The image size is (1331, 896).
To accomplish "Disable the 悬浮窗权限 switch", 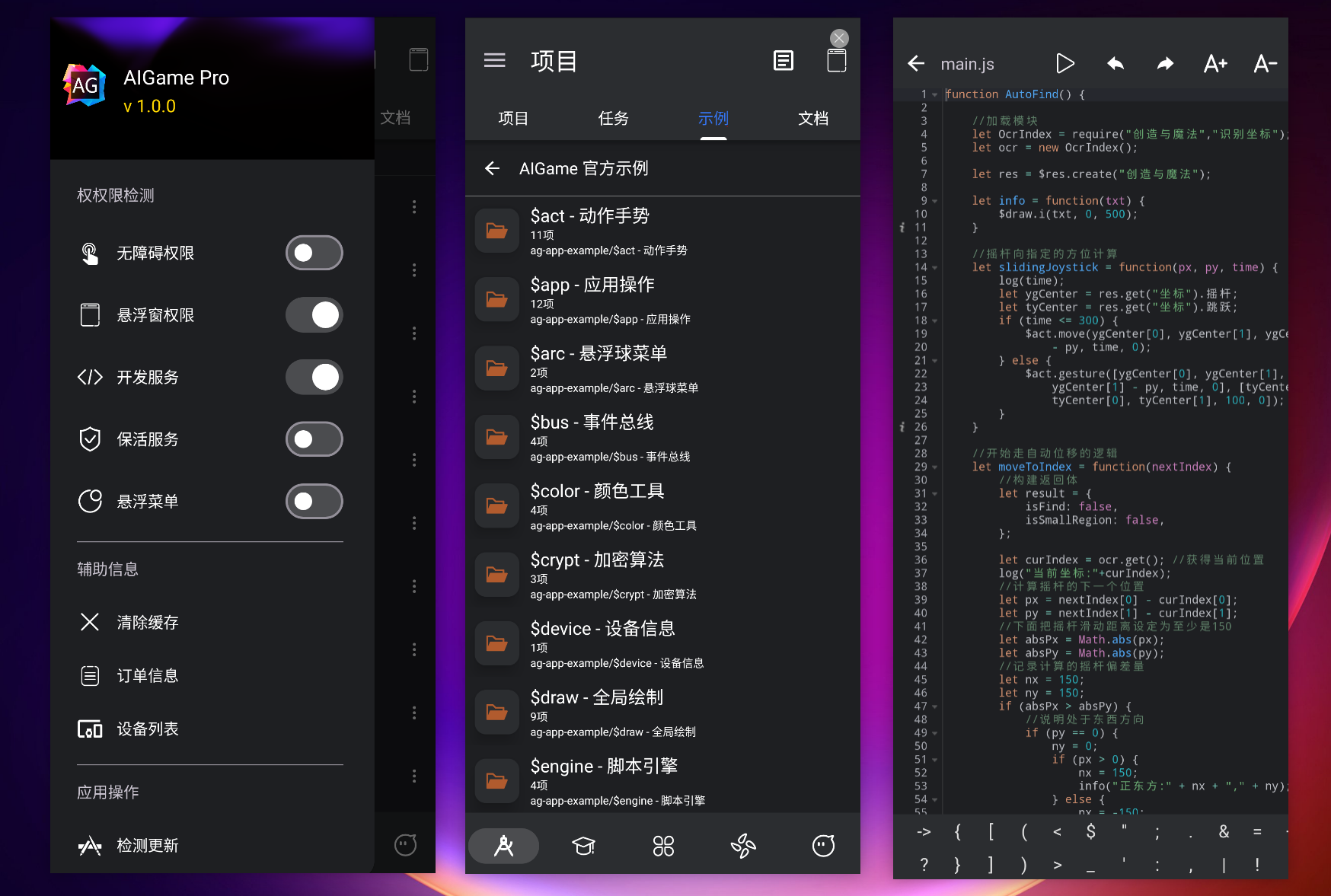I will 314,315.
